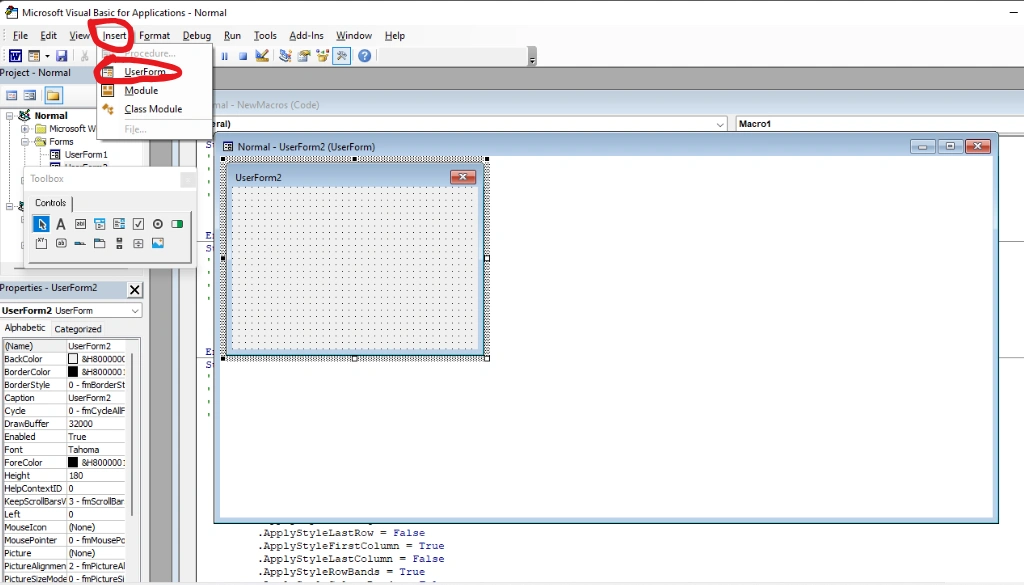Viewport: 1024px width, 585px height.
Task: Select the ComboBox control in Toolbox
Action: (x=99, y=224)
